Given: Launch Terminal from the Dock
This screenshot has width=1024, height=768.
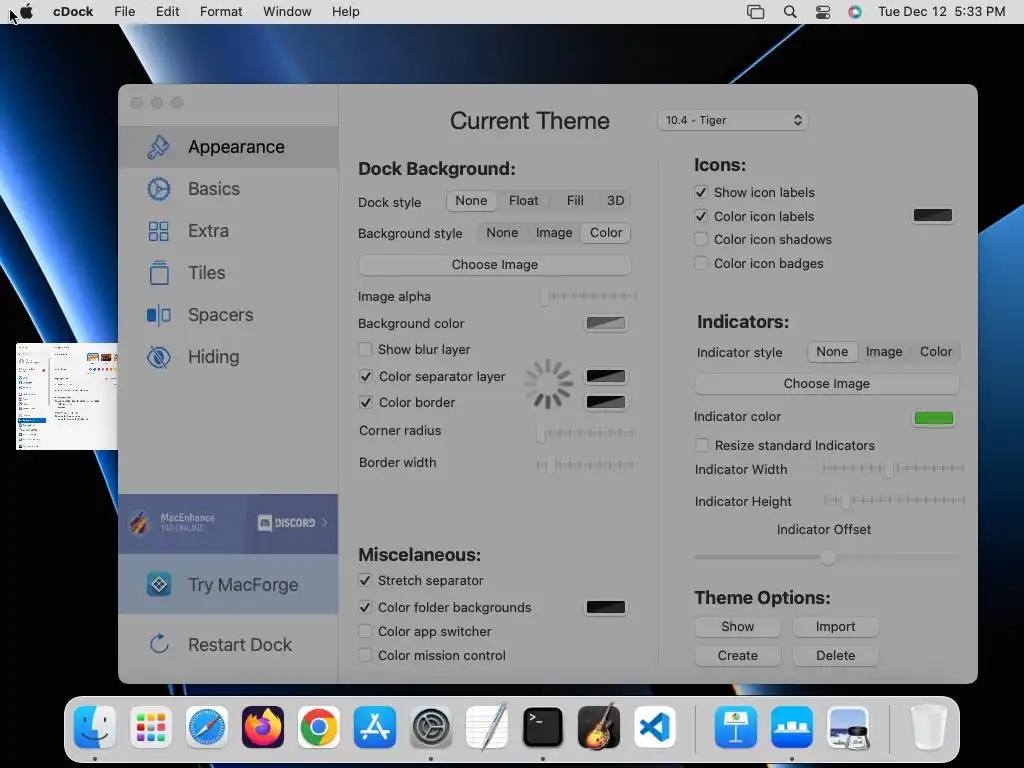Looking at the screenshot, I should pyautogui.click(x=543, y=727).
